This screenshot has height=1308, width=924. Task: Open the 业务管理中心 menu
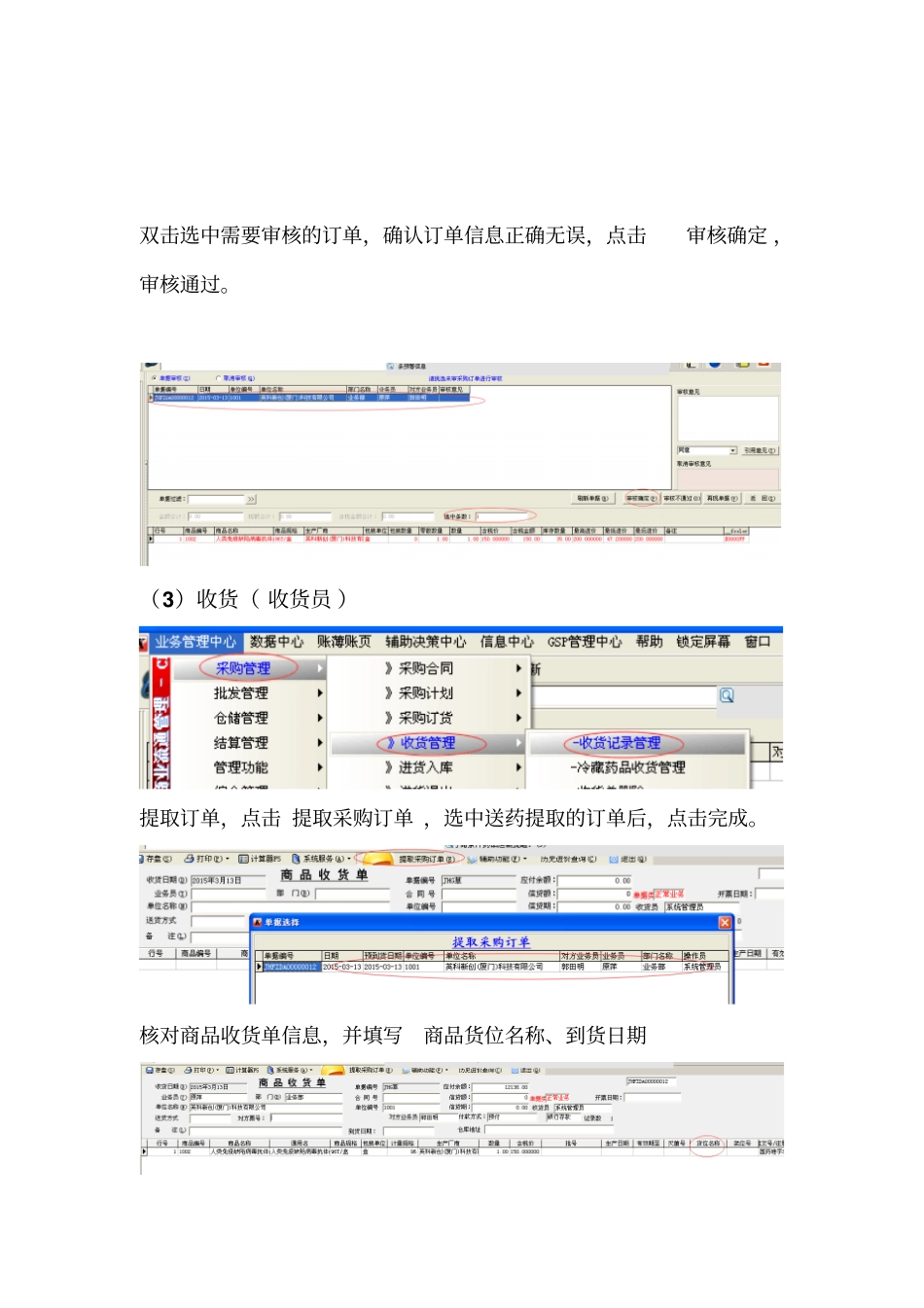[195, 642]
